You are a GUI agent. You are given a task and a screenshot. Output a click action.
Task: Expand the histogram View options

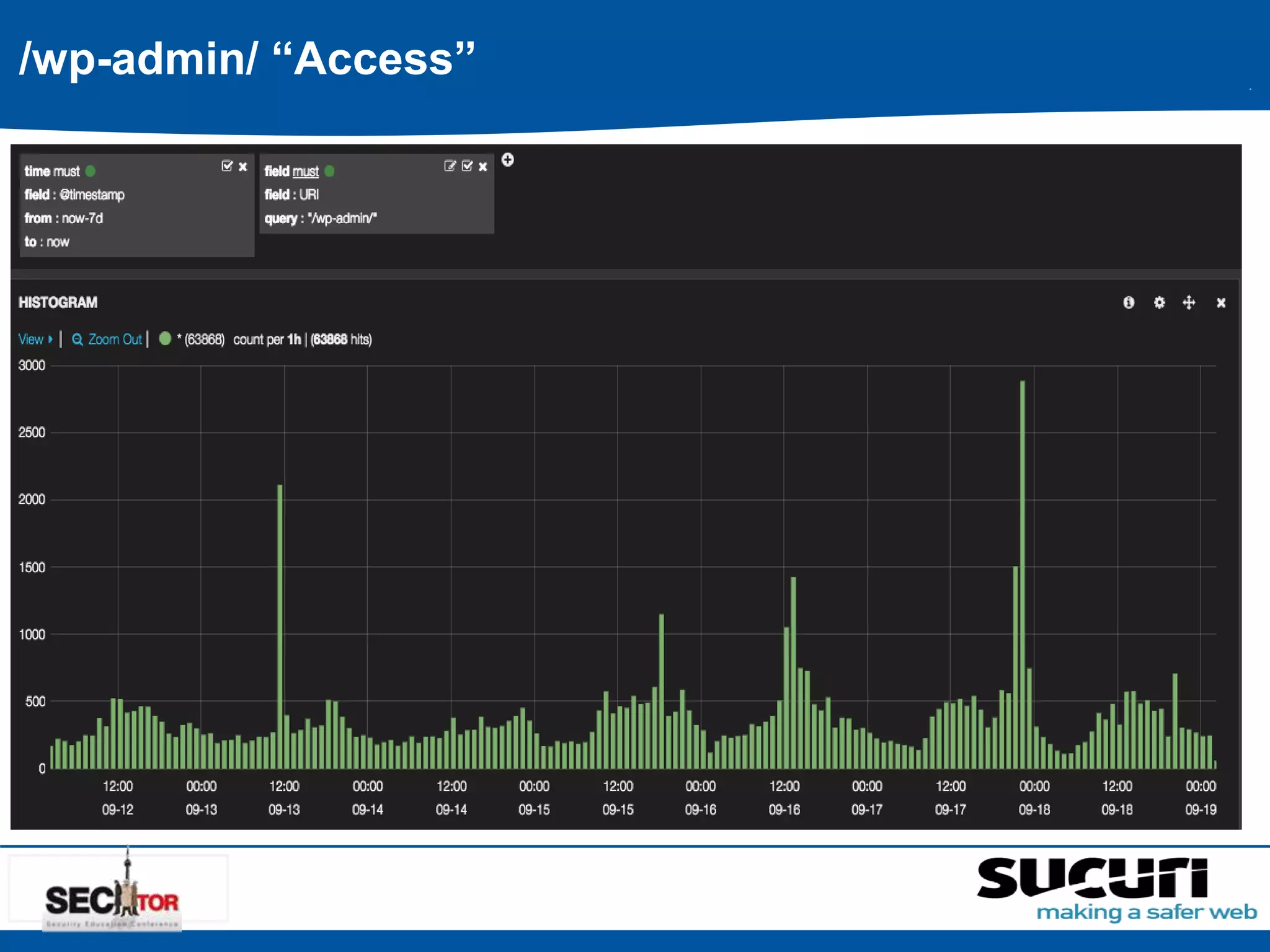click(x=35, y=339)
